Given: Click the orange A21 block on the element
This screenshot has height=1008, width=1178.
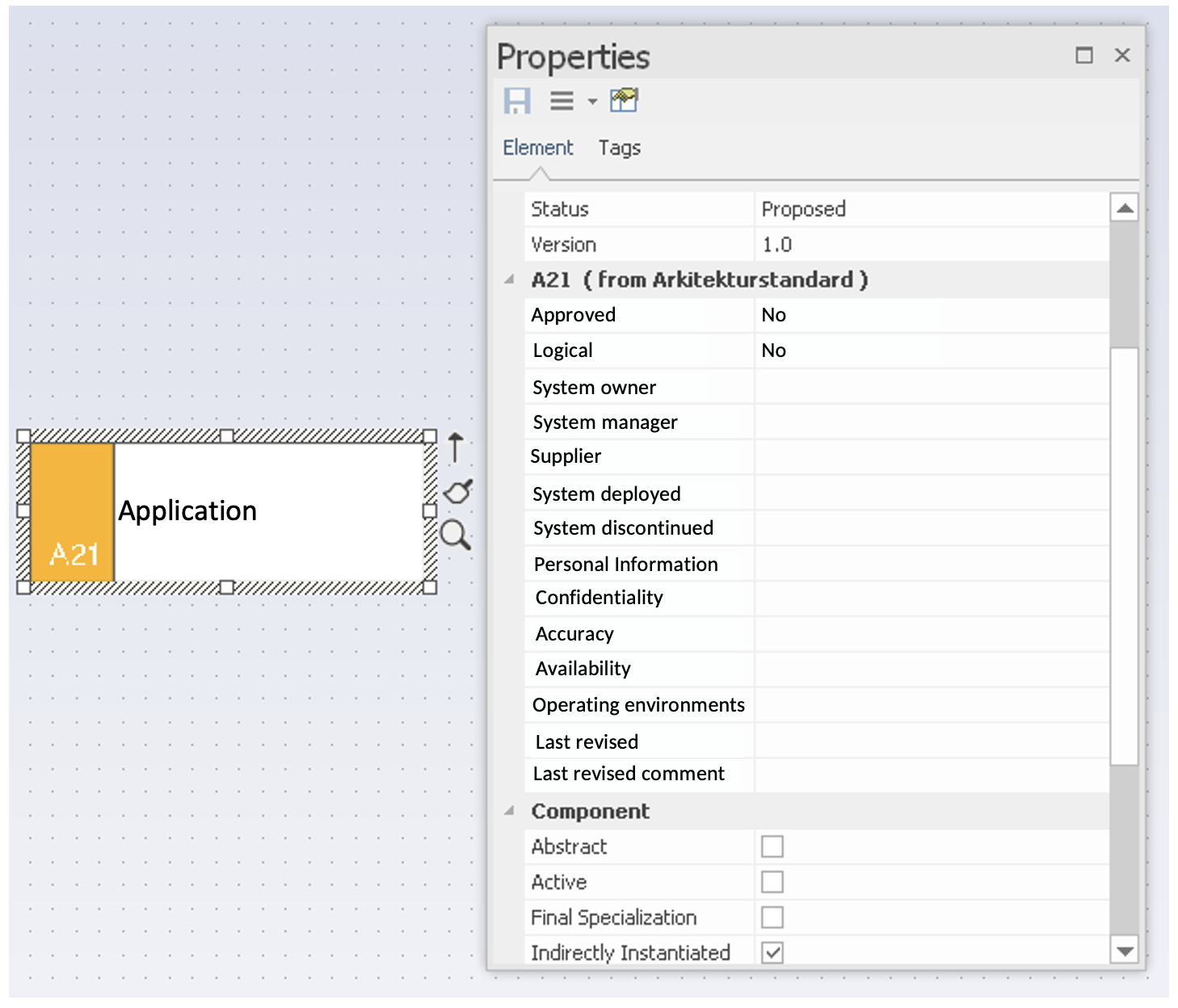Looking at the screenshot, I should click(x=73, y=512).
